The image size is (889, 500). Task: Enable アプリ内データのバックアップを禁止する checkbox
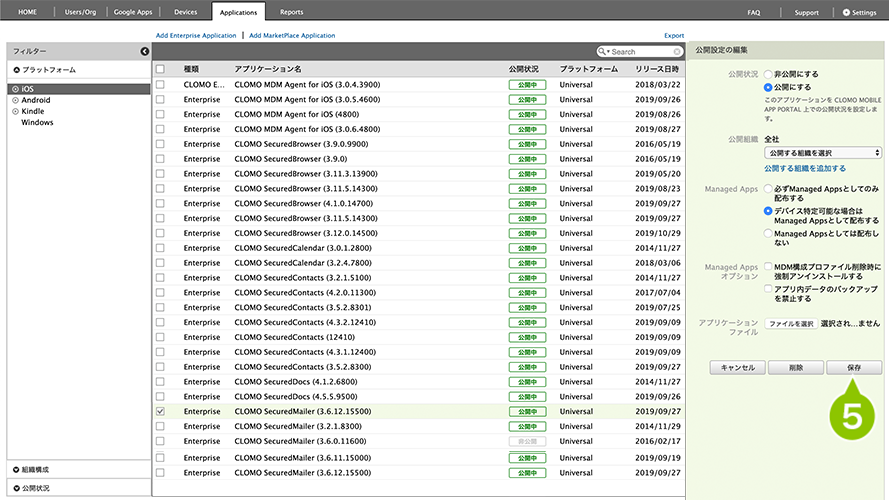(768, 289)
